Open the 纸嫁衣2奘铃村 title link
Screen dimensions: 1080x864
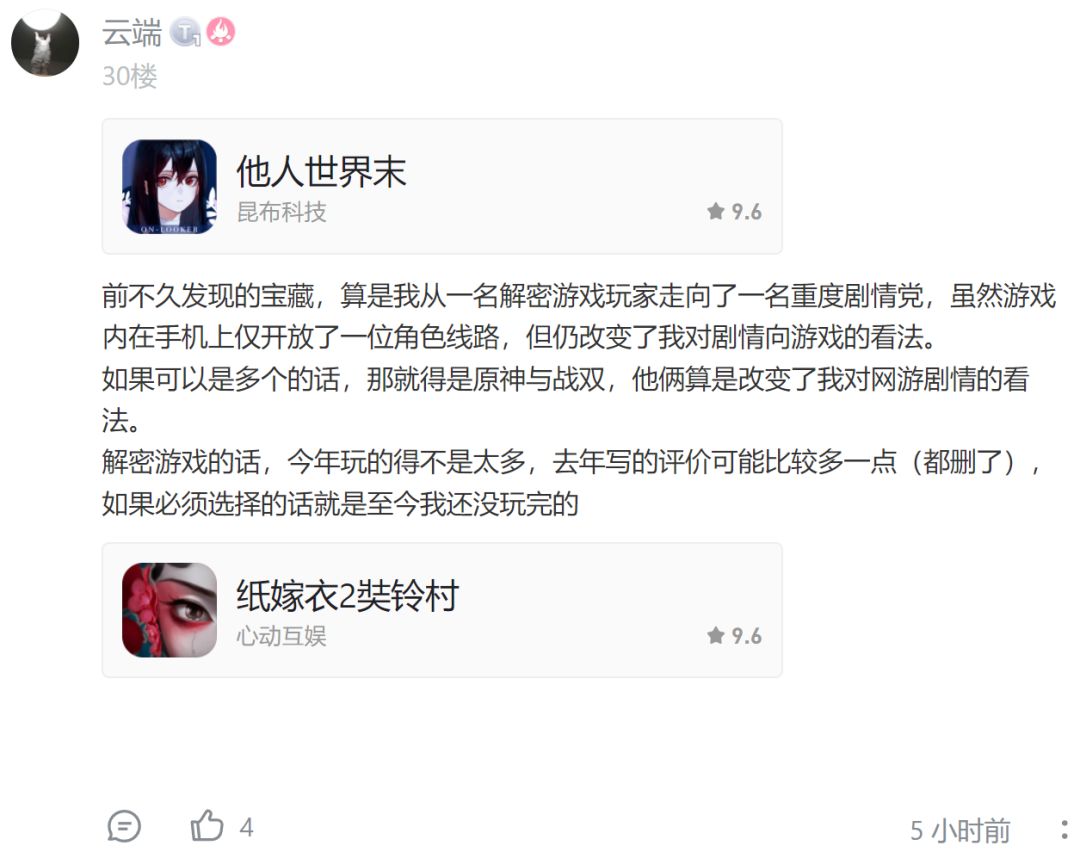(x=347, y=595)
